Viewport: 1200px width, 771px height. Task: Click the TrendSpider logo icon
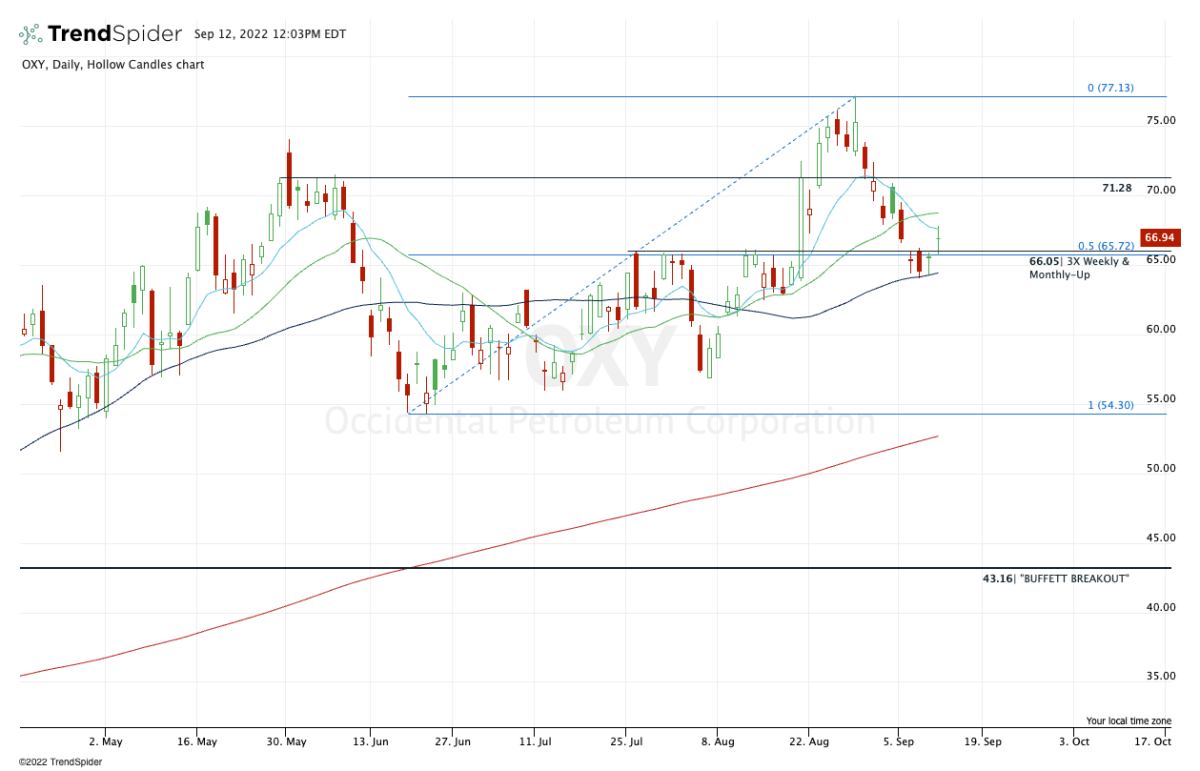point(30,33)
